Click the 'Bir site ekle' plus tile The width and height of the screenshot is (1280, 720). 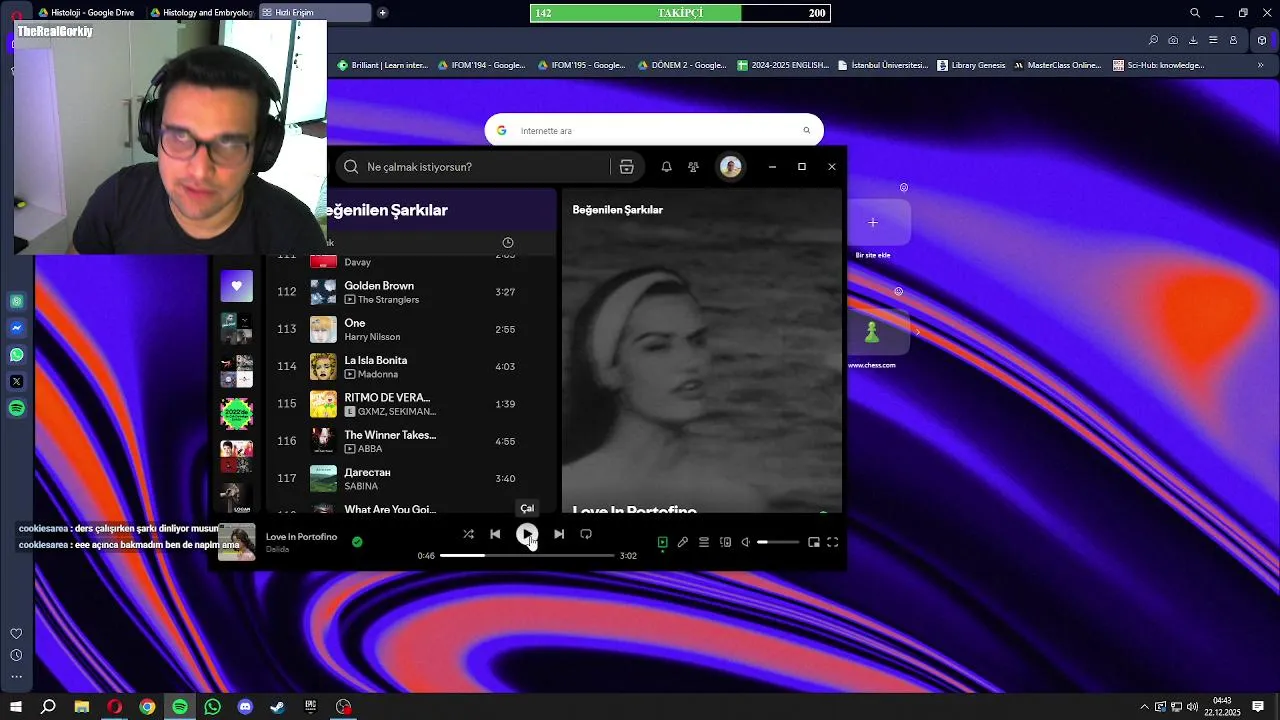873,223
